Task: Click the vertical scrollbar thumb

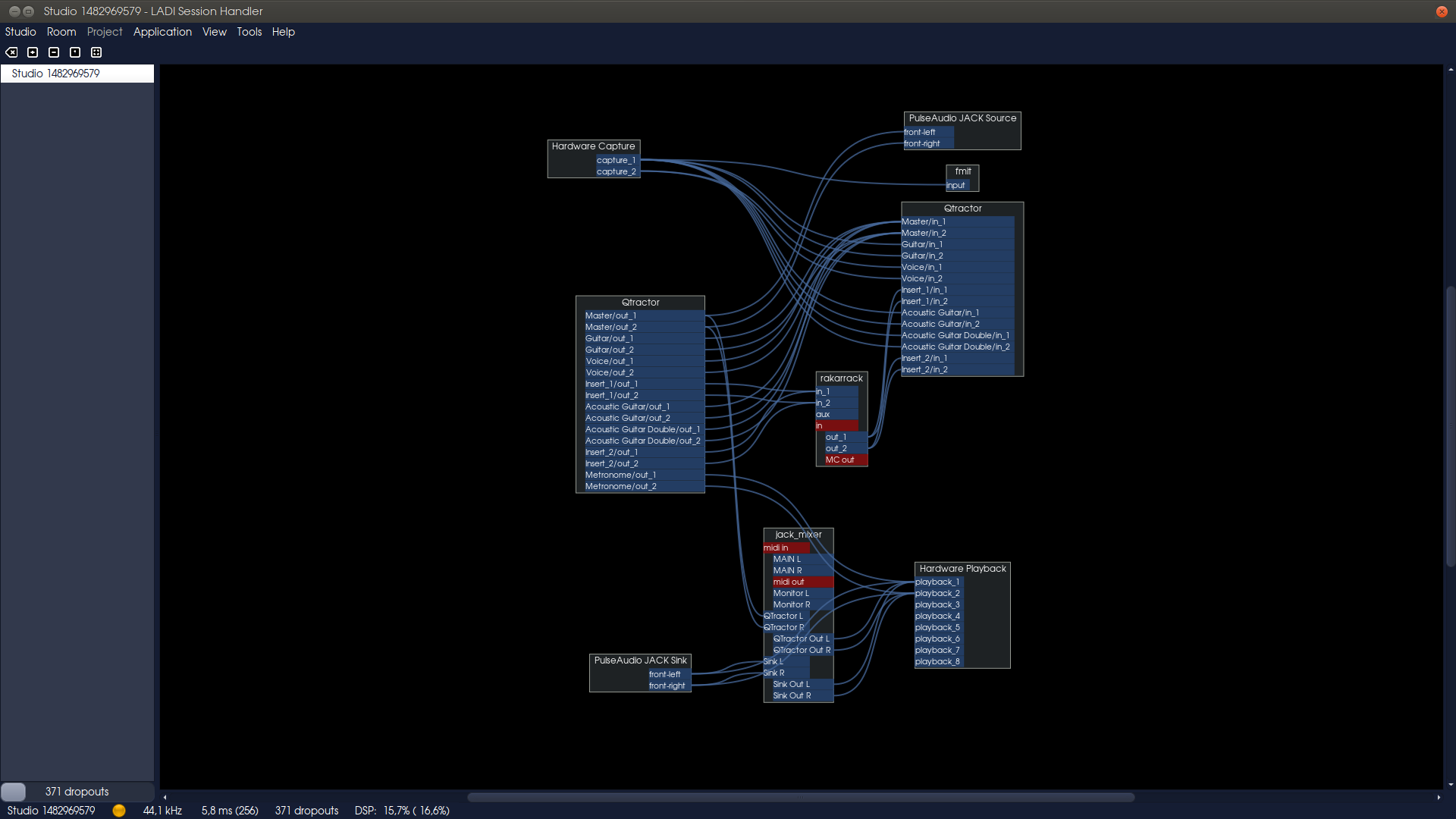Action: tap(1450, 426)
